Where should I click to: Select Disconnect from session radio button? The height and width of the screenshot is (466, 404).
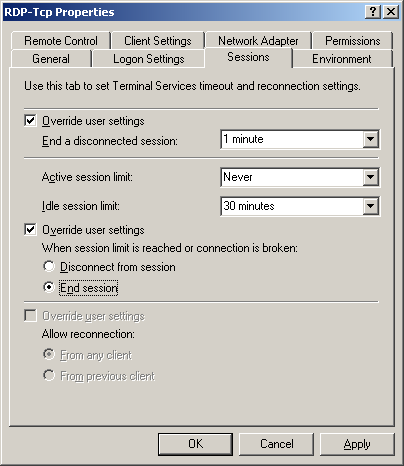coord(49,267)
